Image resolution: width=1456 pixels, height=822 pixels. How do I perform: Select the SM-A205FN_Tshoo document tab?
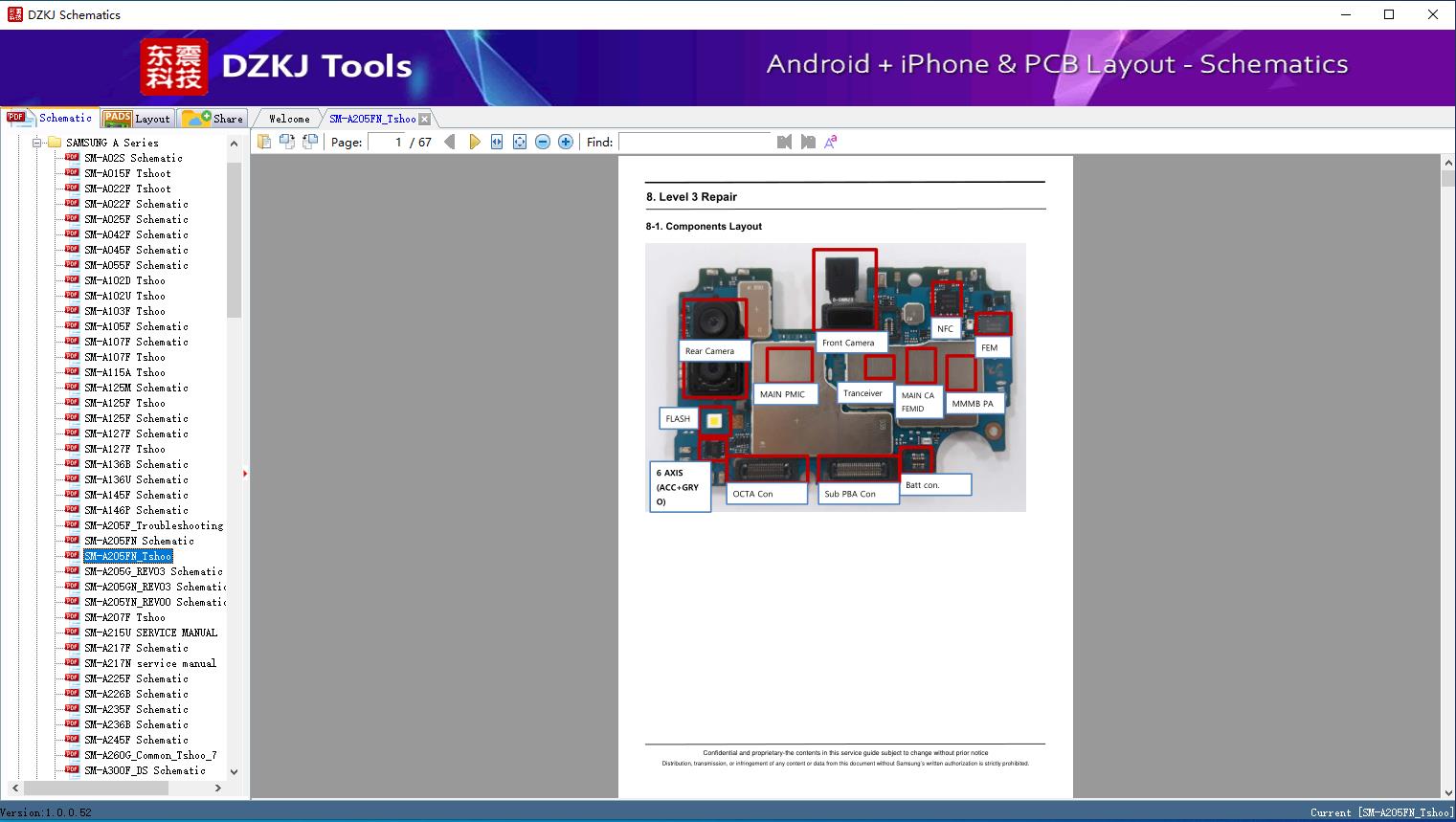tap(372, 119)
